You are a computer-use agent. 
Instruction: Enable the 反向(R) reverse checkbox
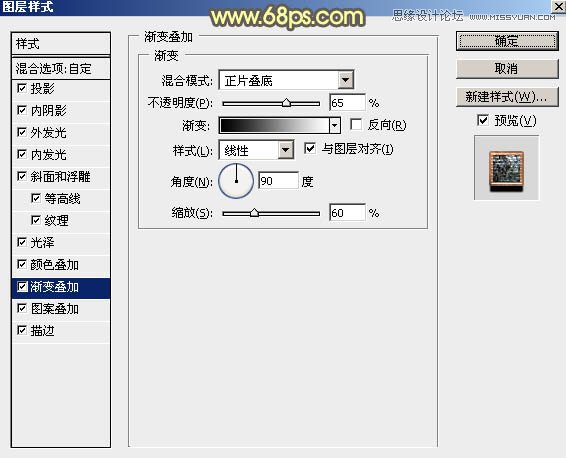click(x=356, y=125)
